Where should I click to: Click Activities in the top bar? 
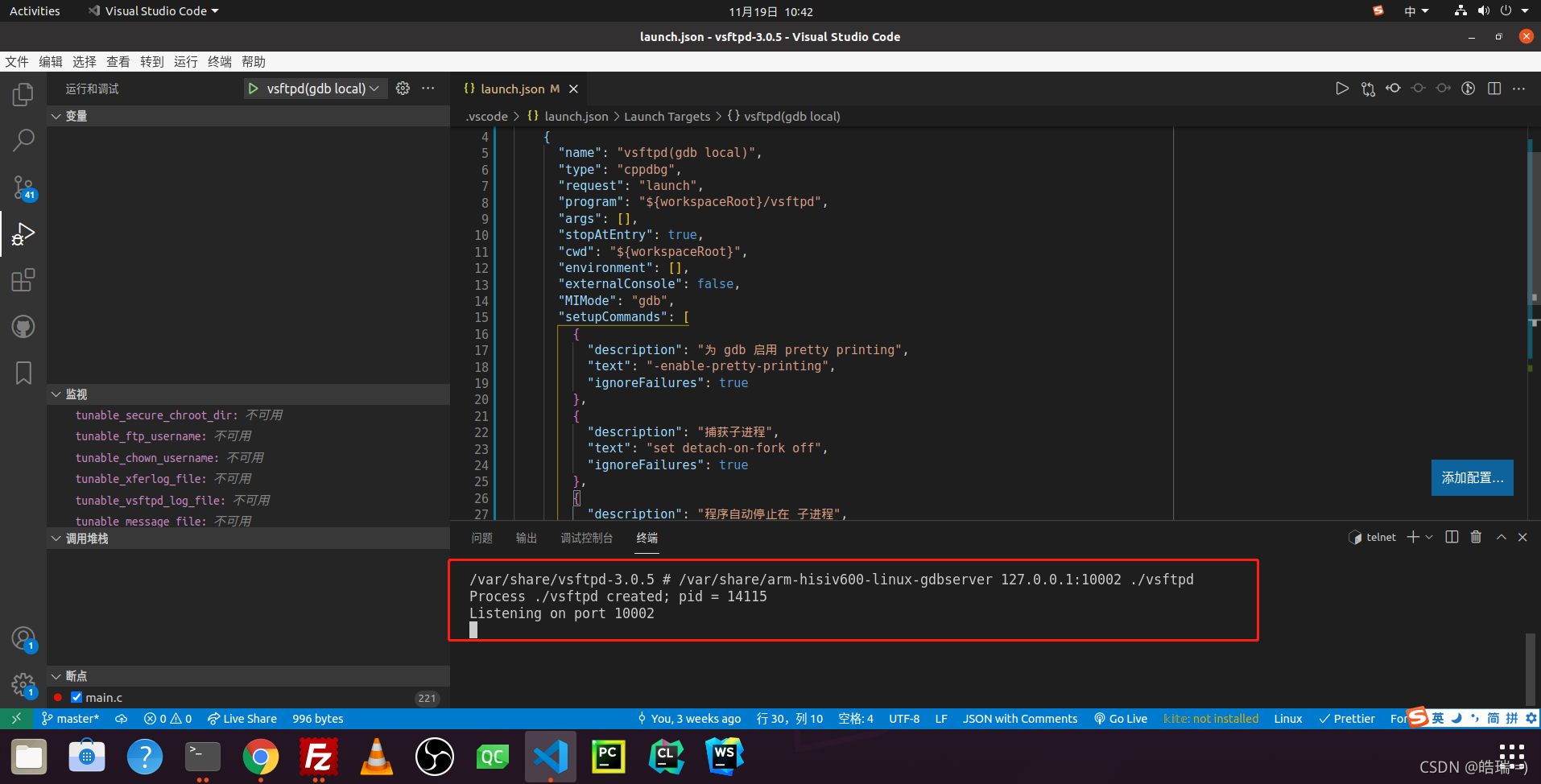pyautogui.click(x=35, y=11)
